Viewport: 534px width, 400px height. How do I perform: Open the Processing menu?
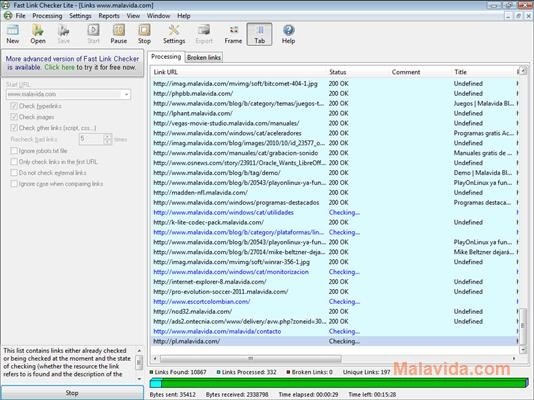(x=47, y=16)
